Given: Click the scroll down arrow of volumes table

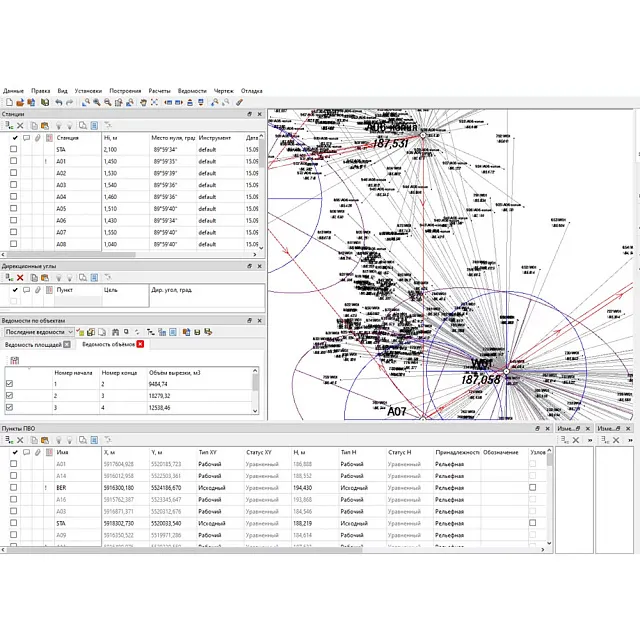Looking at the screenshot, I should 255,411.
